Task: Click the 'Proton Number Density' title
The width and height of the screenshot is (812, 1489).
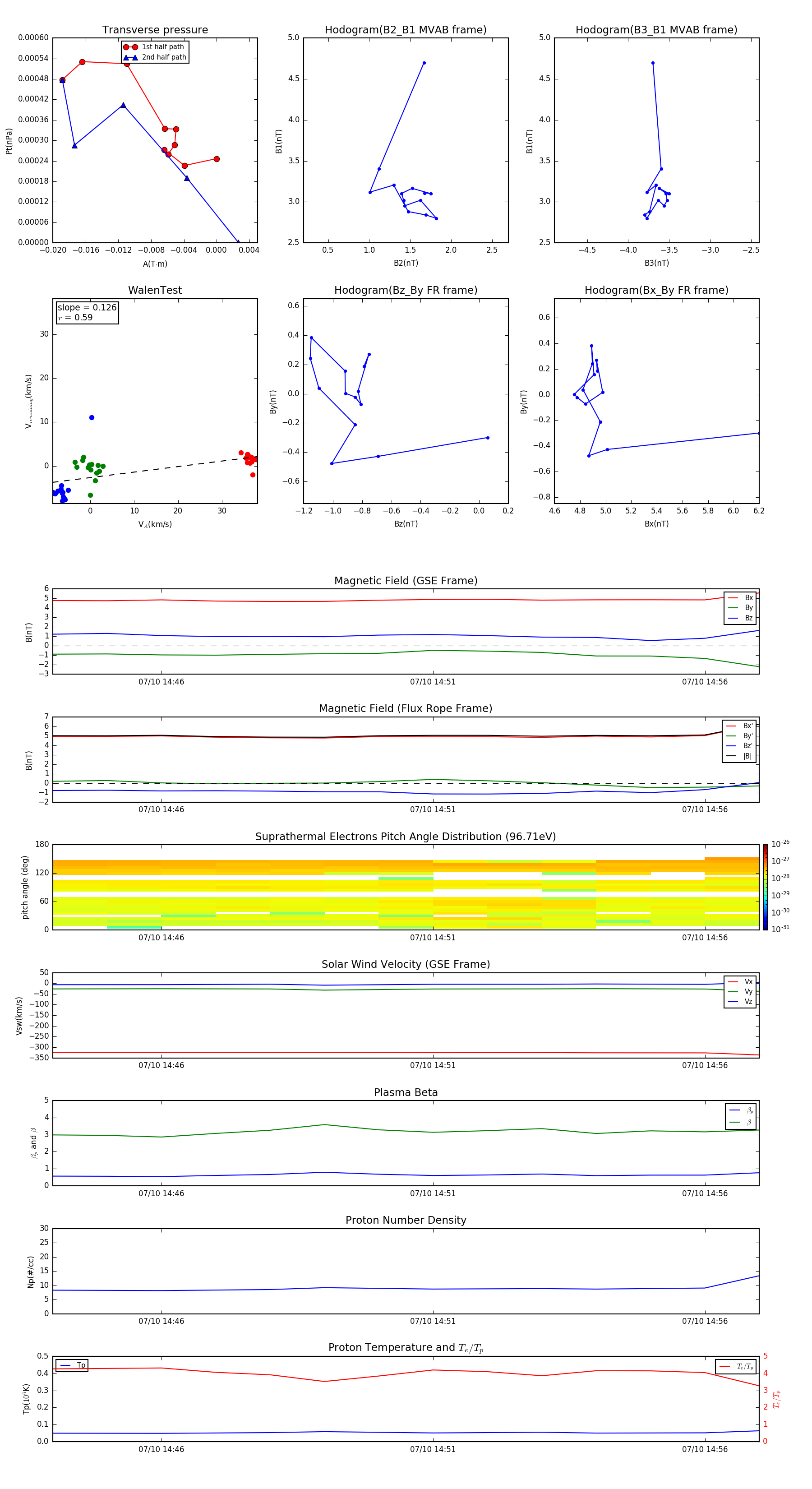Action: [406, 1220]
